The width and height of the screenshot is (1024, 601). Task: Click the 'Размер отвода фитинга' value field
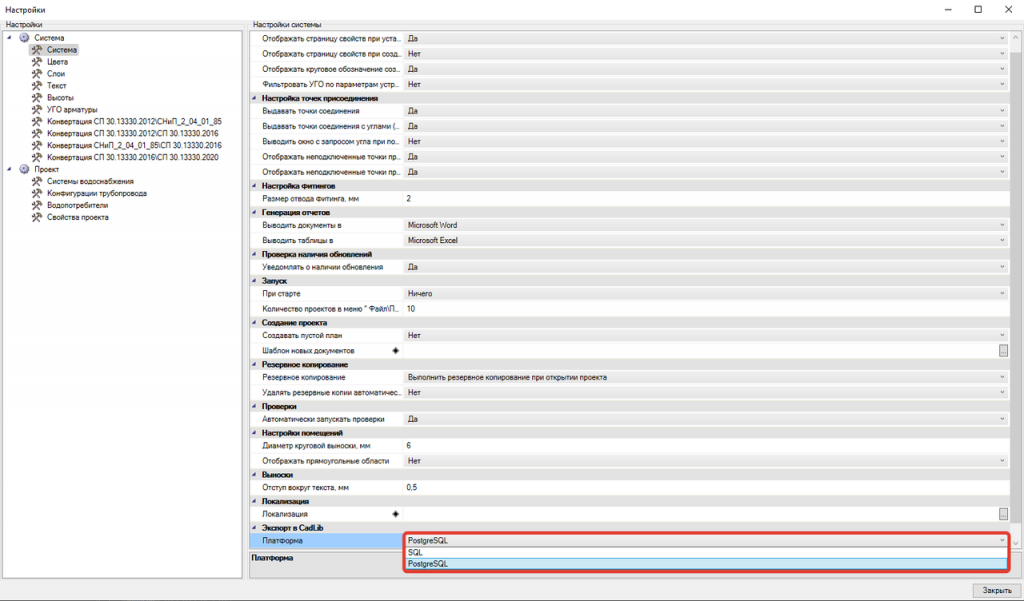point(700,199)
